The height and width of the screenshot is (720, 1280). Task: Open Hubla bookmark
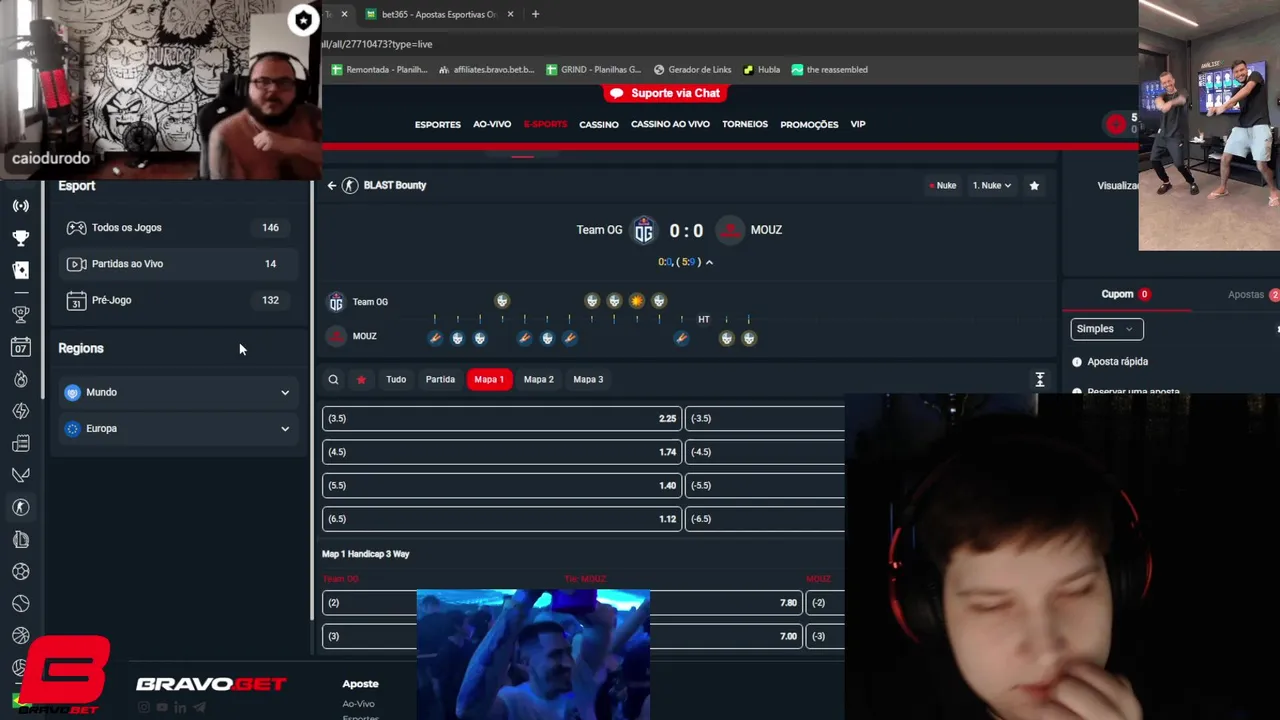pyautogui.click(x=762, y=70)
